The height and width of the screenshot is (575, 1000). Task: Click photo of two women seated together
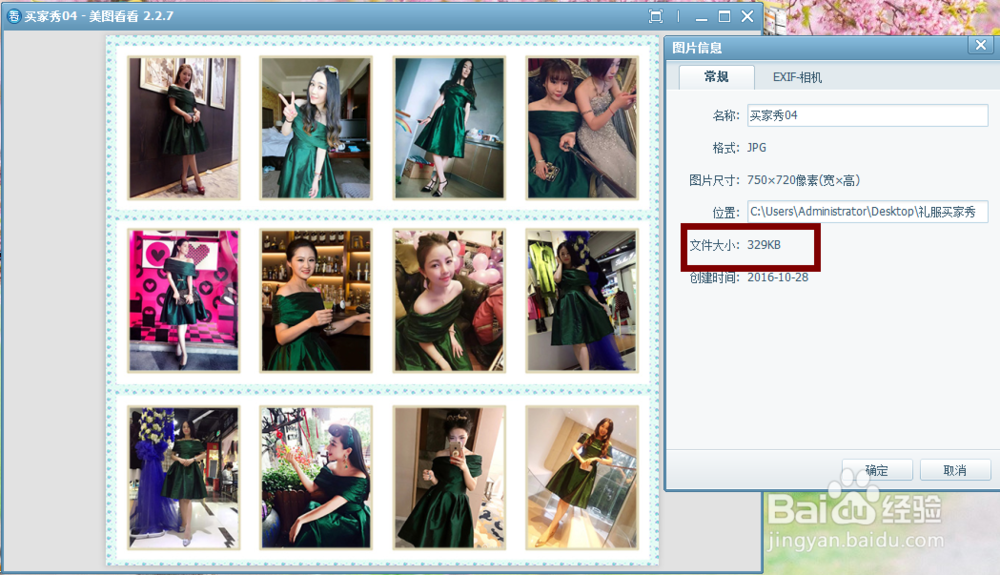coord(582,127)
